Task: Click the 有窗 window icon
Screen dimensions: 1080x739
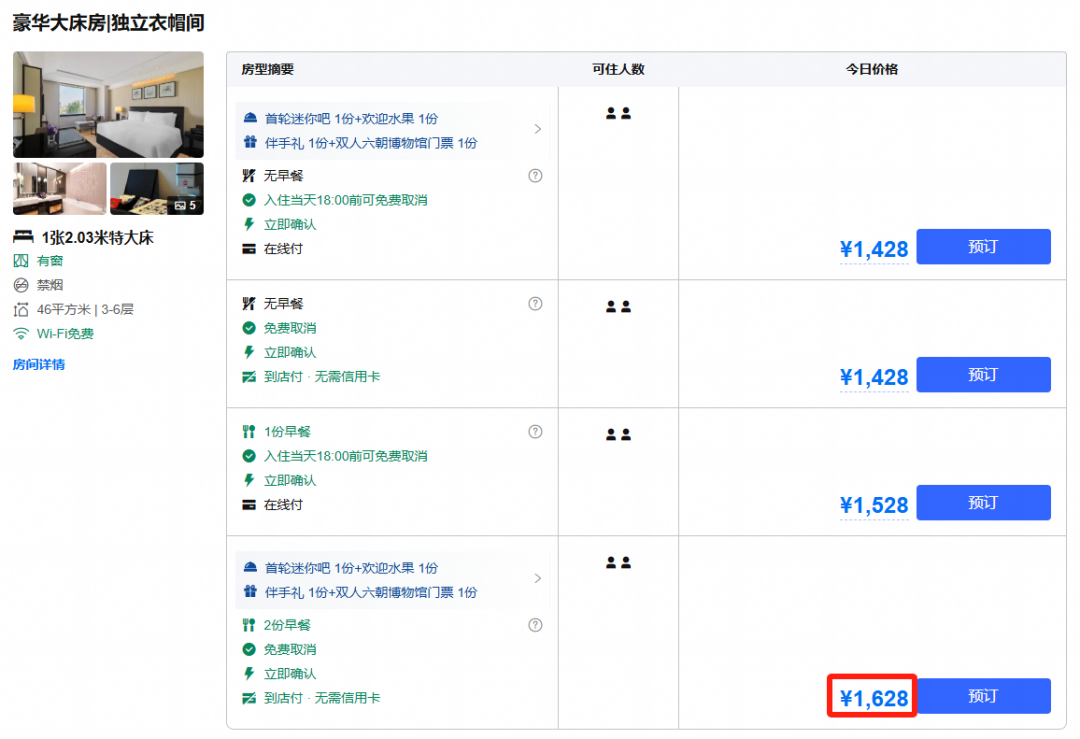Action: point(21,261)
